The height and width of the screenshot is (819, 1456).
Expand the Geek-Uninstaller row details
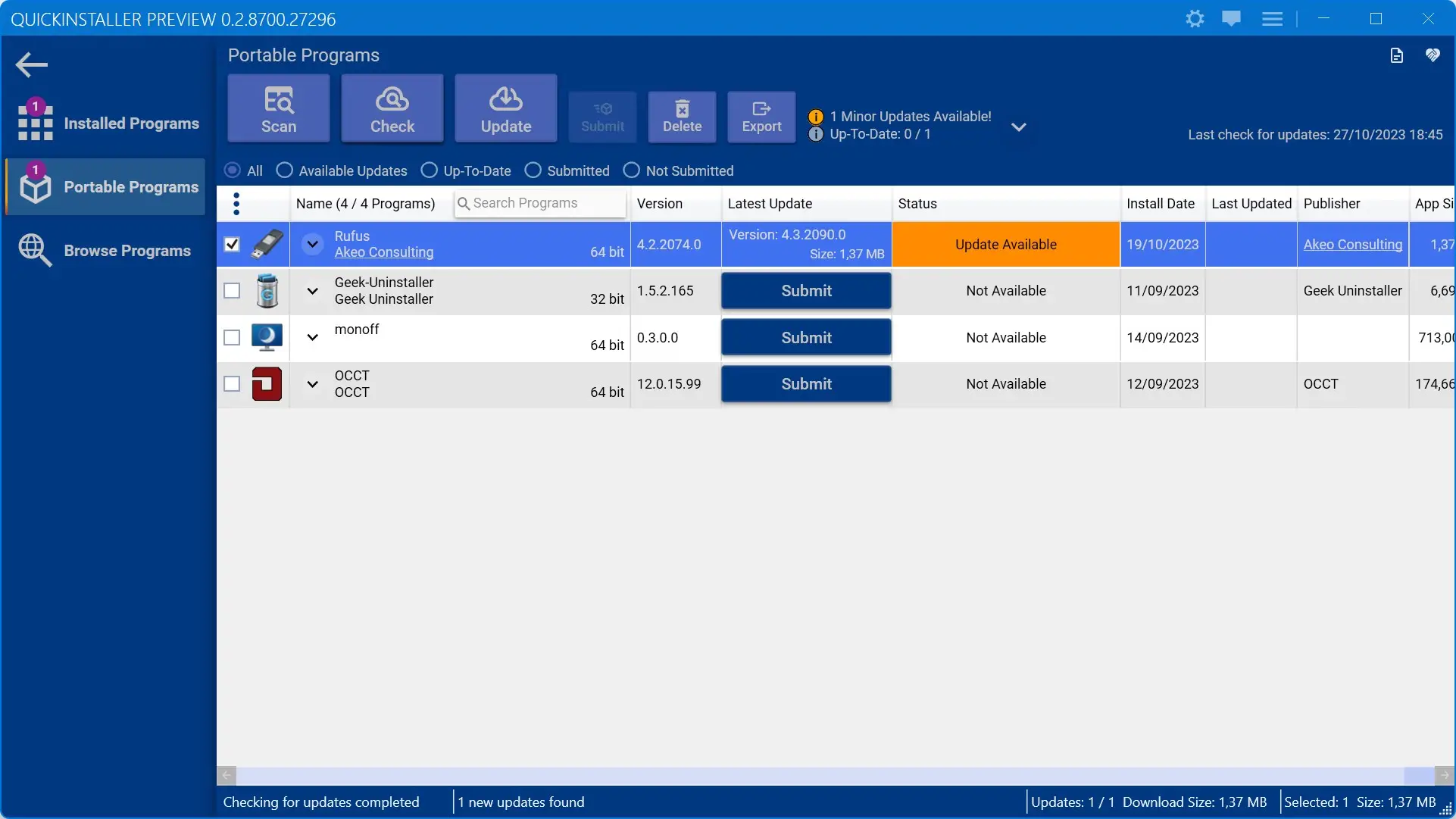pos(312,291)
